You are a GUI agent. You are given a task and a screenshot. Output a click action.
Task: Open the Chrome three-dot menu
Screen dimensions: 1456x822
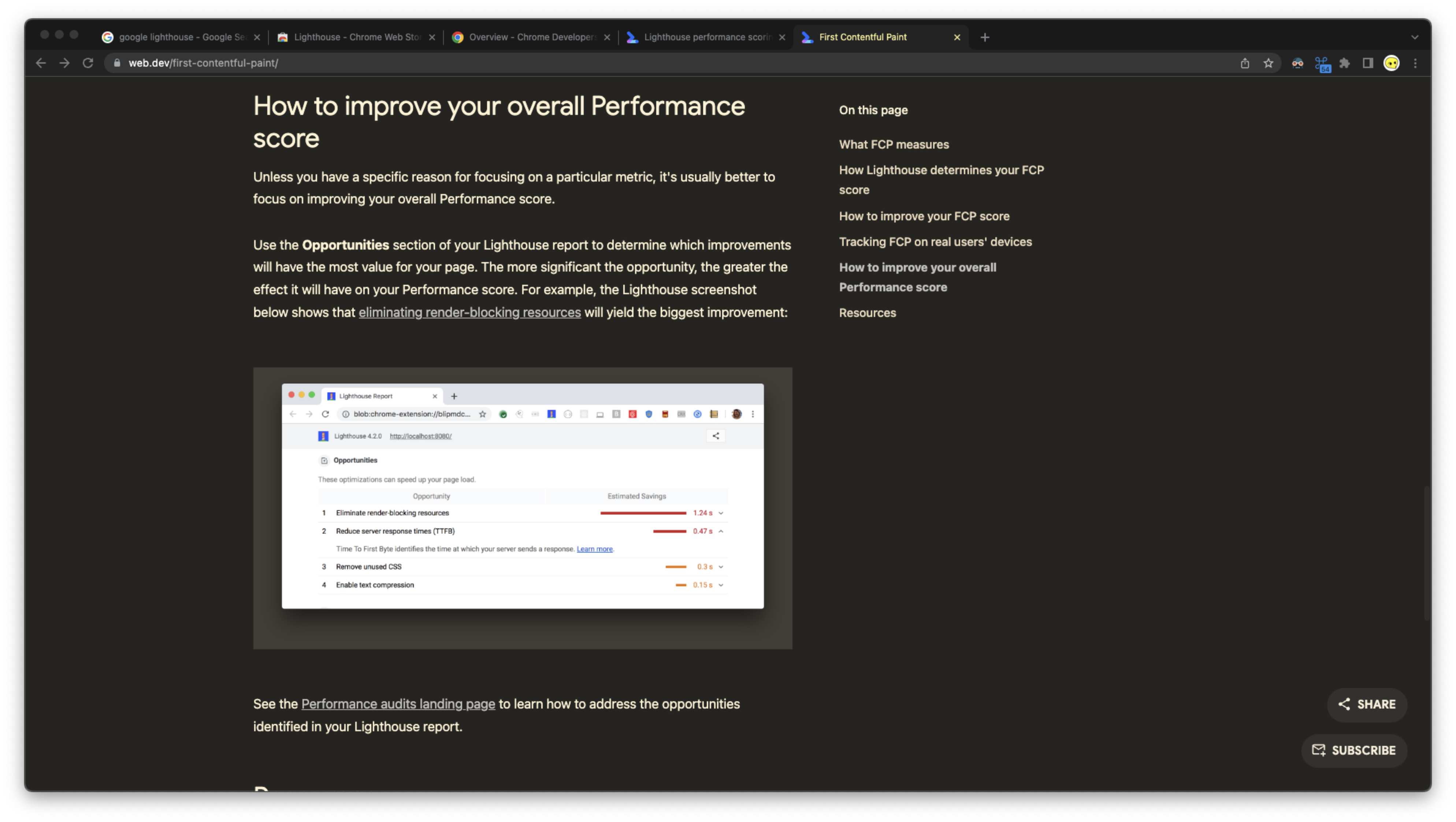coord(1415,63)
